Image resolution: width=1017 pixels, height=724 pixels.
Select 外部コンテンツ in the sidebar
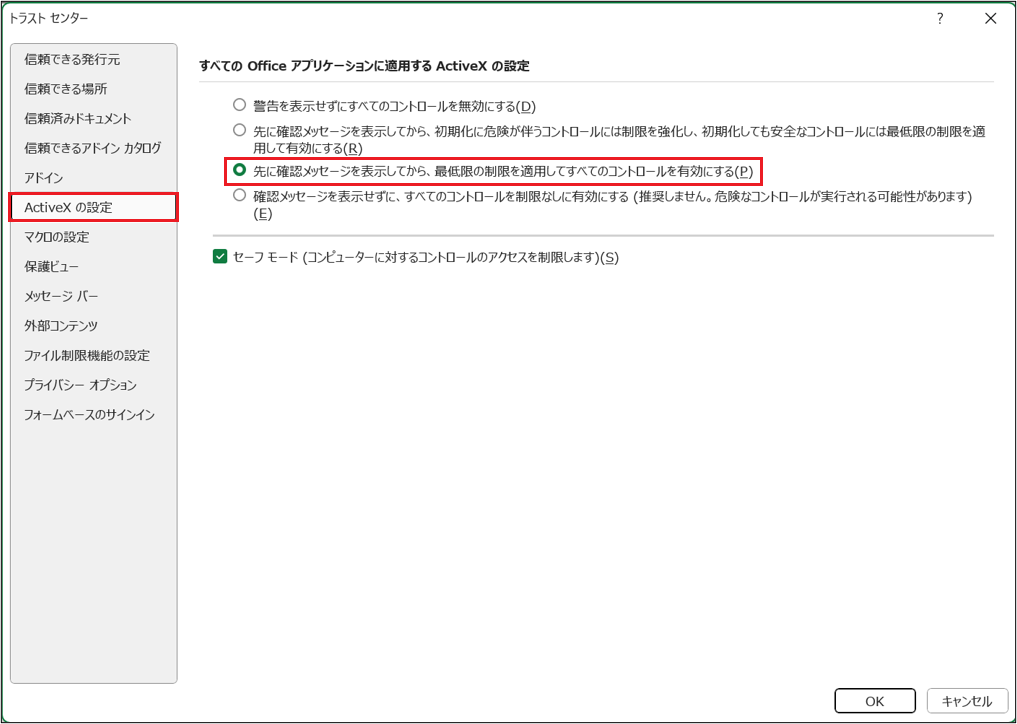(56, 325)
